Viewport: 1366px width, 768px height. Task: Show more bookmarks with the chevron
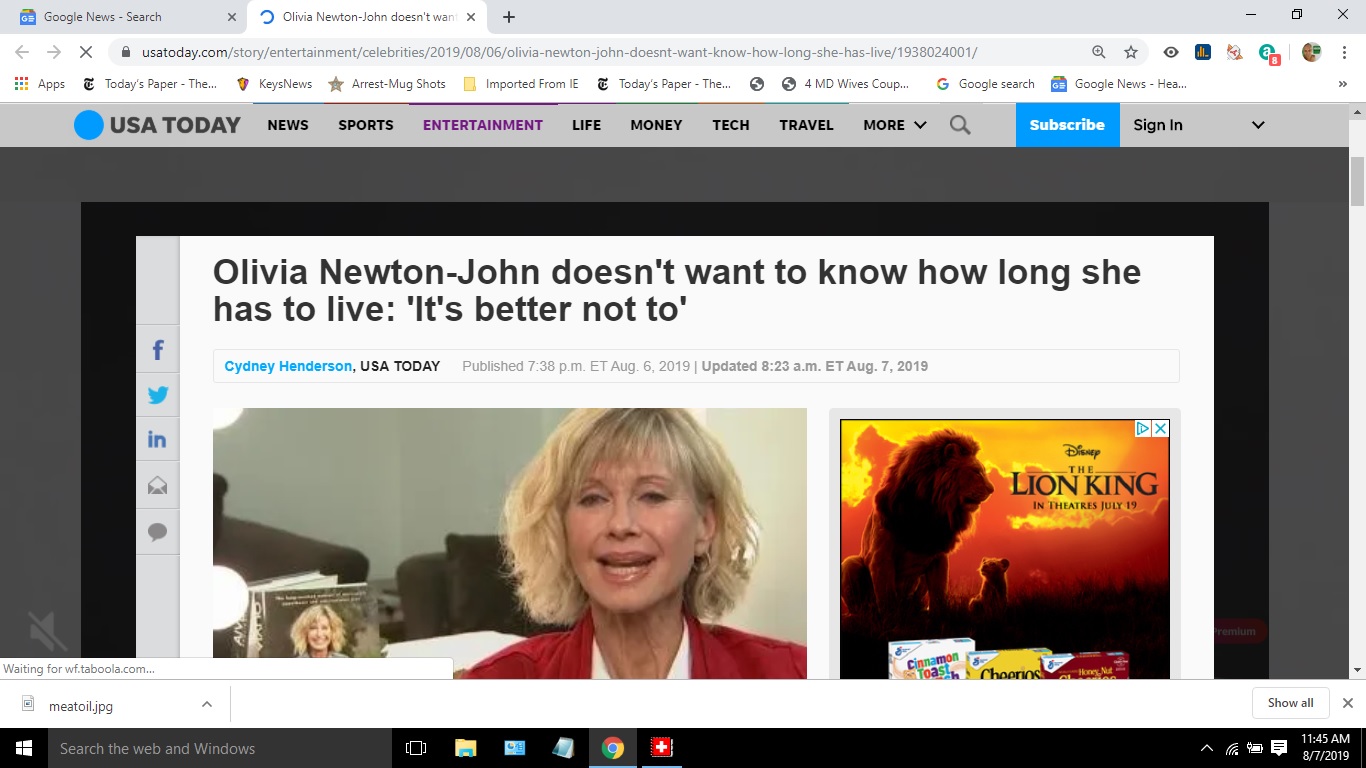click(x=1342, y=84)
